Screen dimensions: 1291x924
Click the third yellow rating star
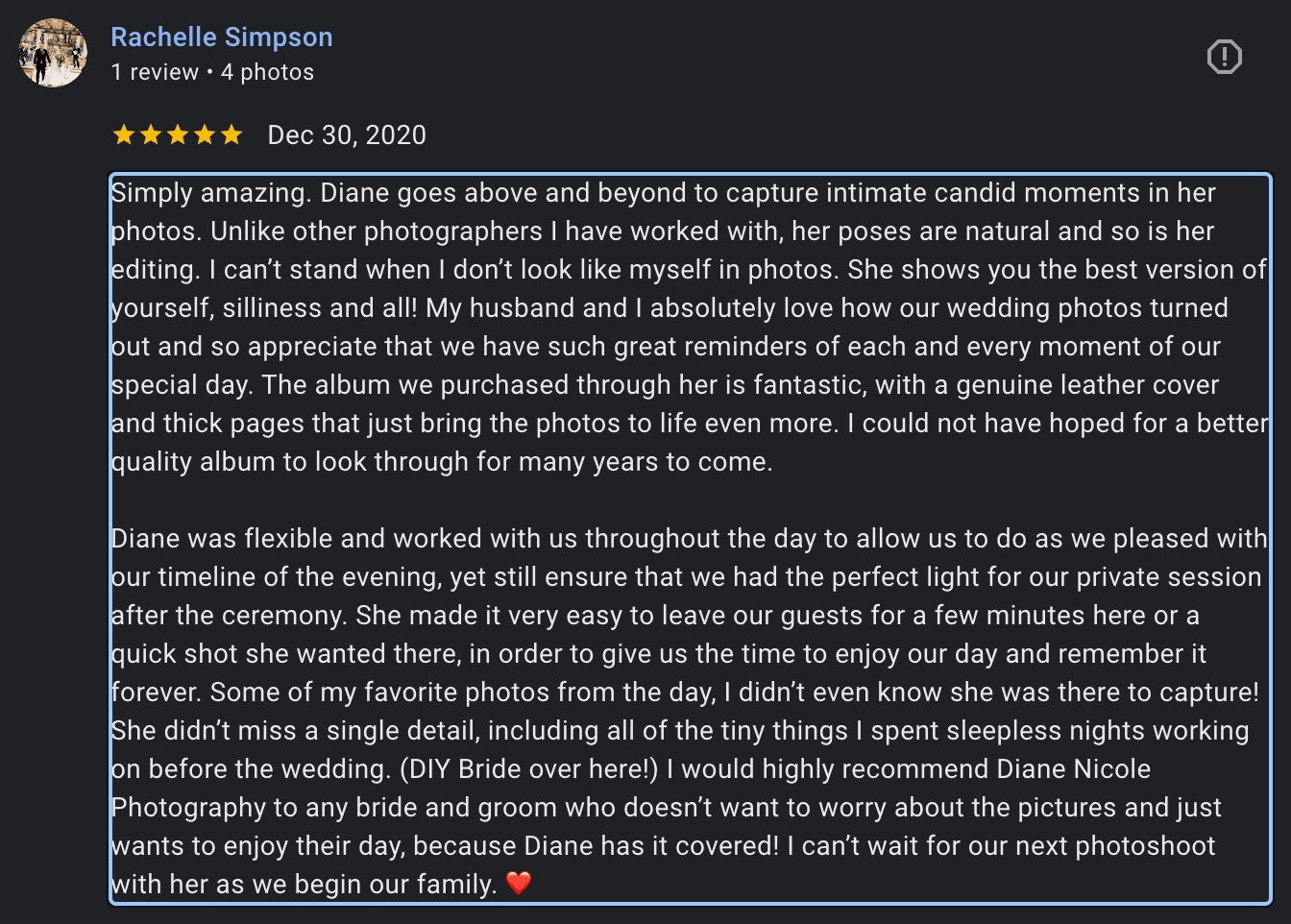click(x=178, y=134)
